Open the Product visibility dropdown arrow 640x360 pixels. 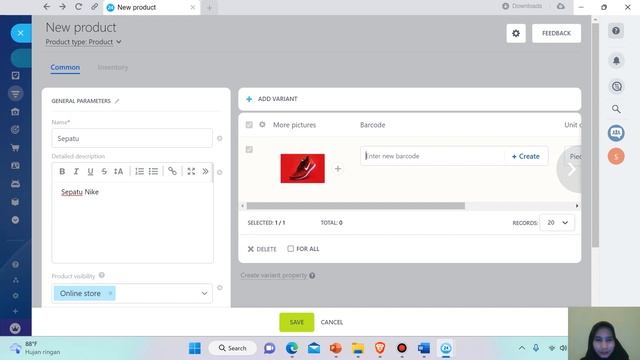click(x=204, y=293)
